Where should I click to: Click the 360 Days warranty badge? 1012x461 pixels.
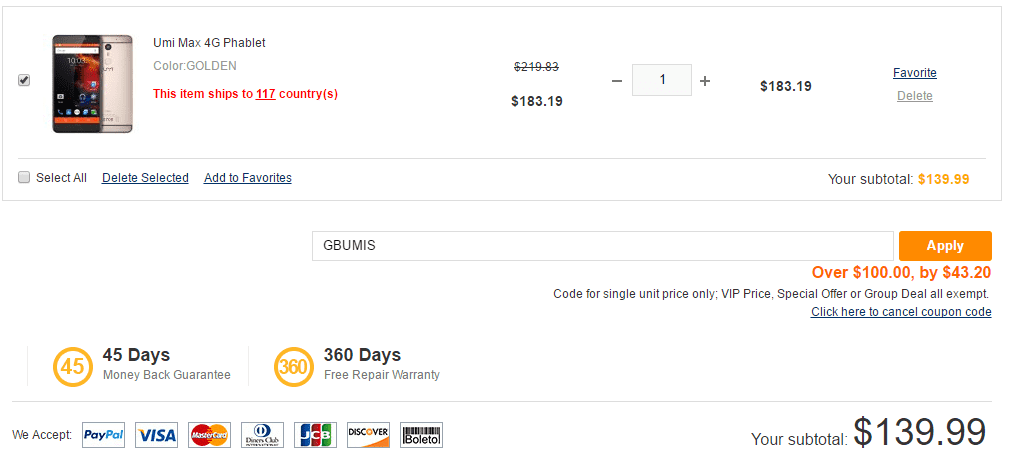[x=293, y=367]
